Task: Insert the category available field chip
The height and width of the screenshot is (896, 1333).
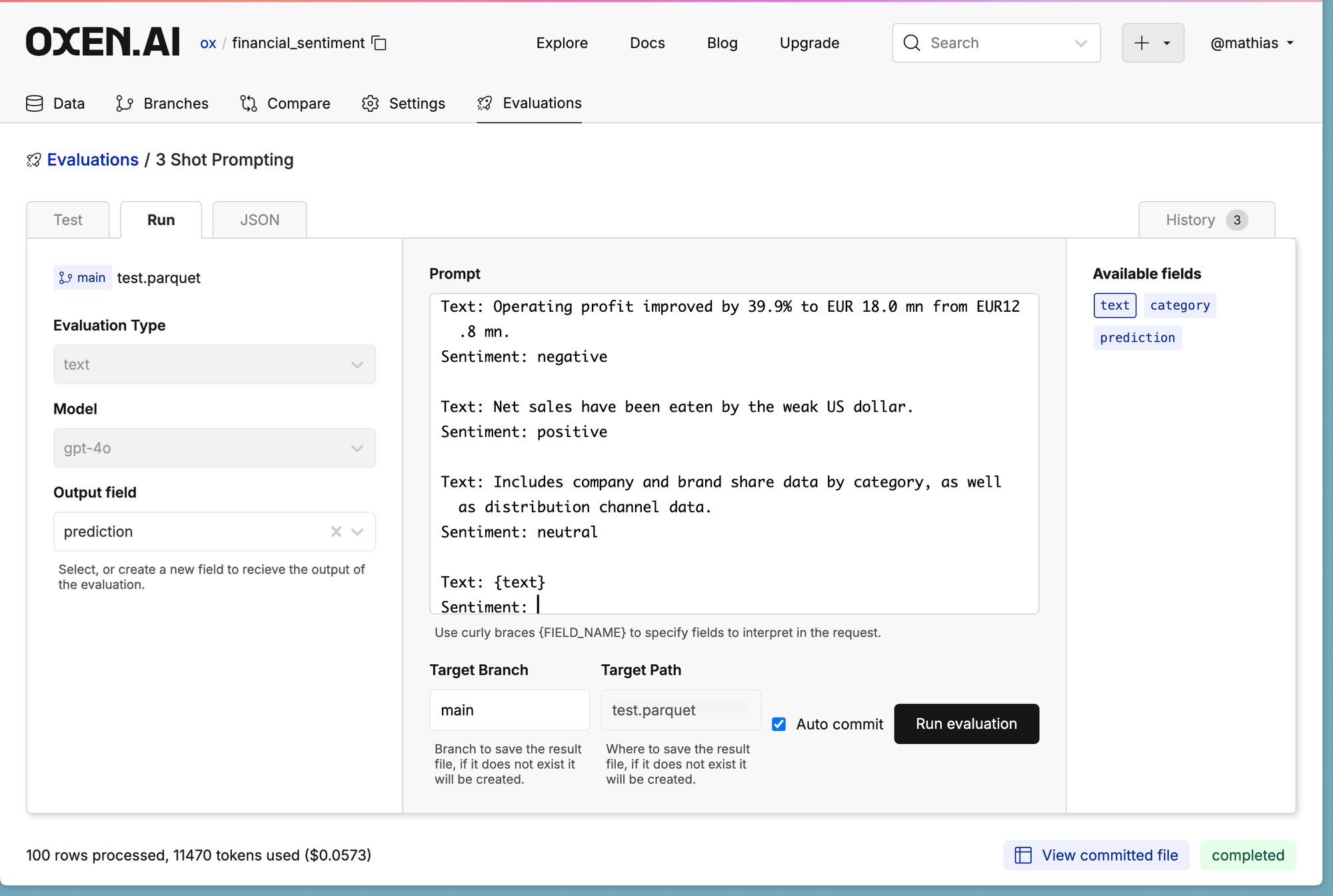Action: [1180, 306]
